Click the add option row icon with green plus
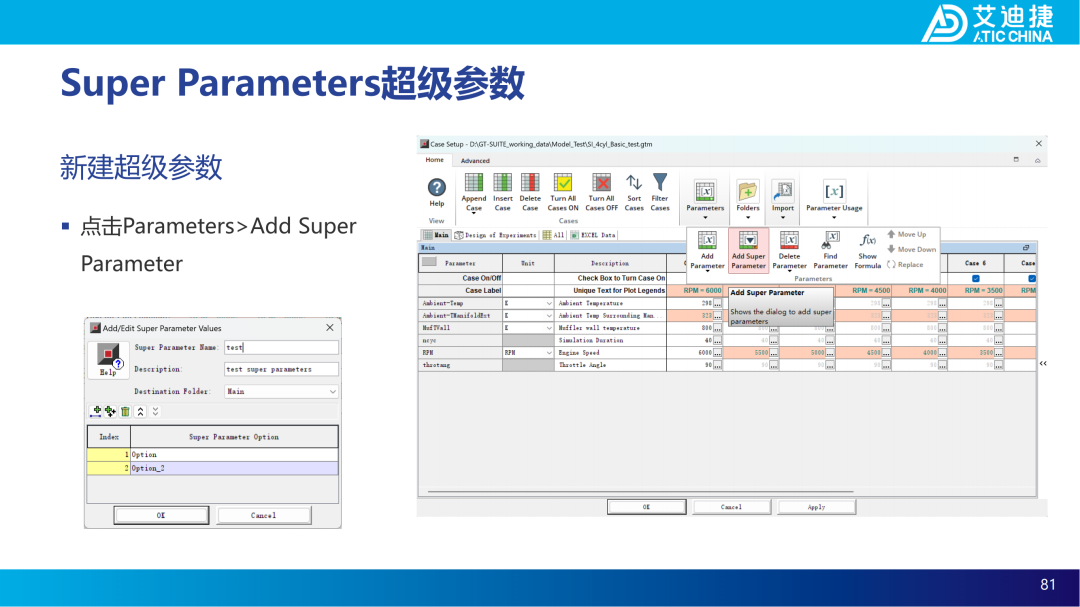Screen dimensions: 1080x607 tap(96, 411)
